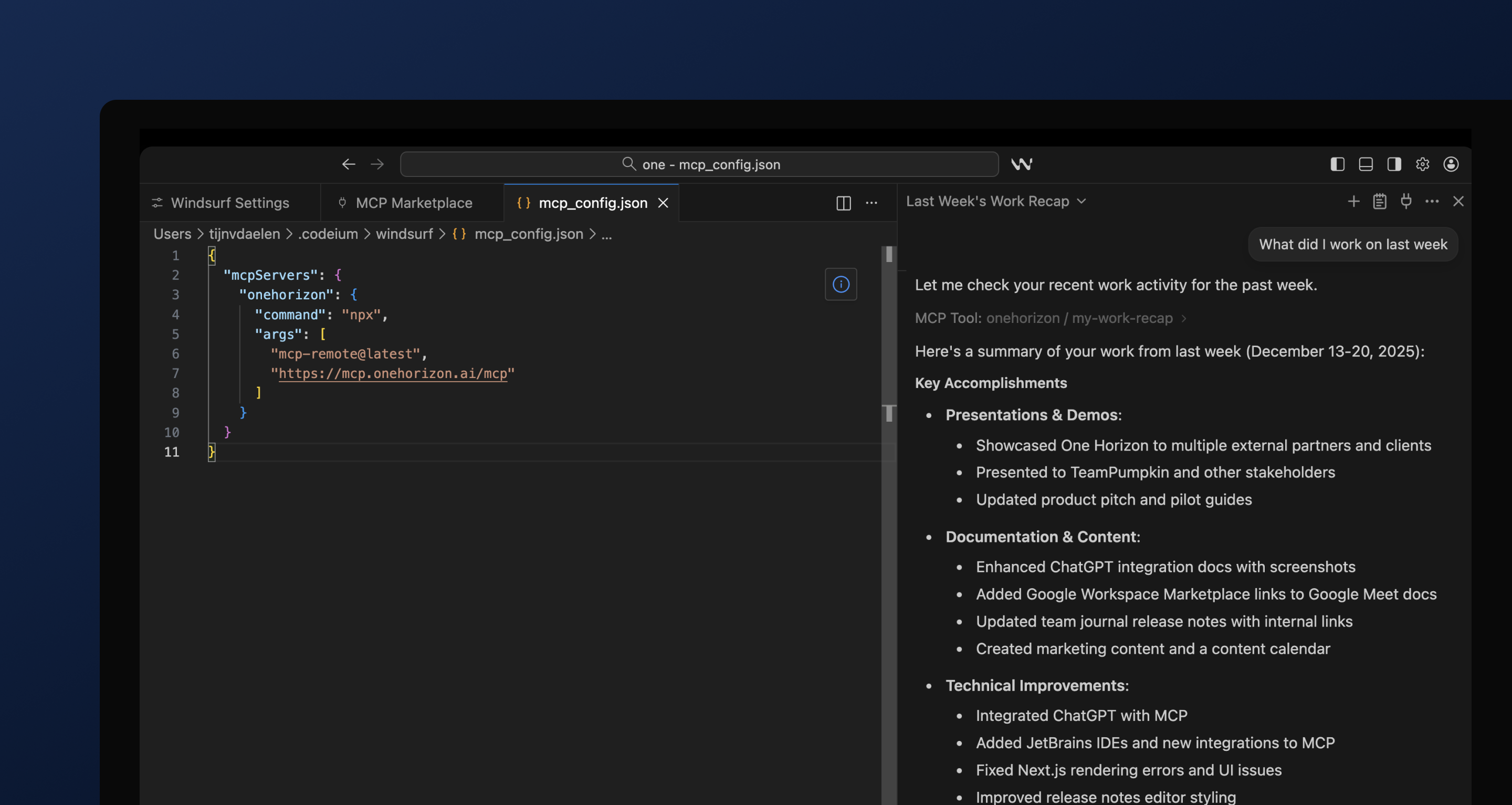Viewport: 1512px width, 805px height.
Task: Open the chat history clipboard icon
Action: click(1380, 202)
